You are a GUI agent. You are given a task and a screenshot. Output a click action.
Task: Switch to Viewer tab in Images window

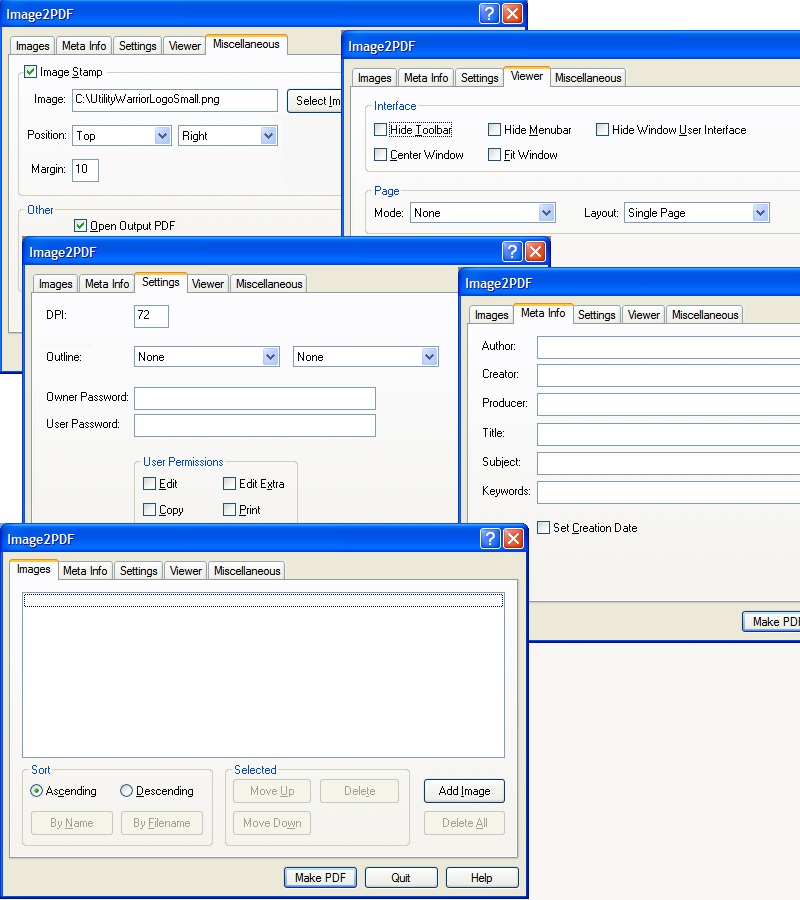(185, 571)
